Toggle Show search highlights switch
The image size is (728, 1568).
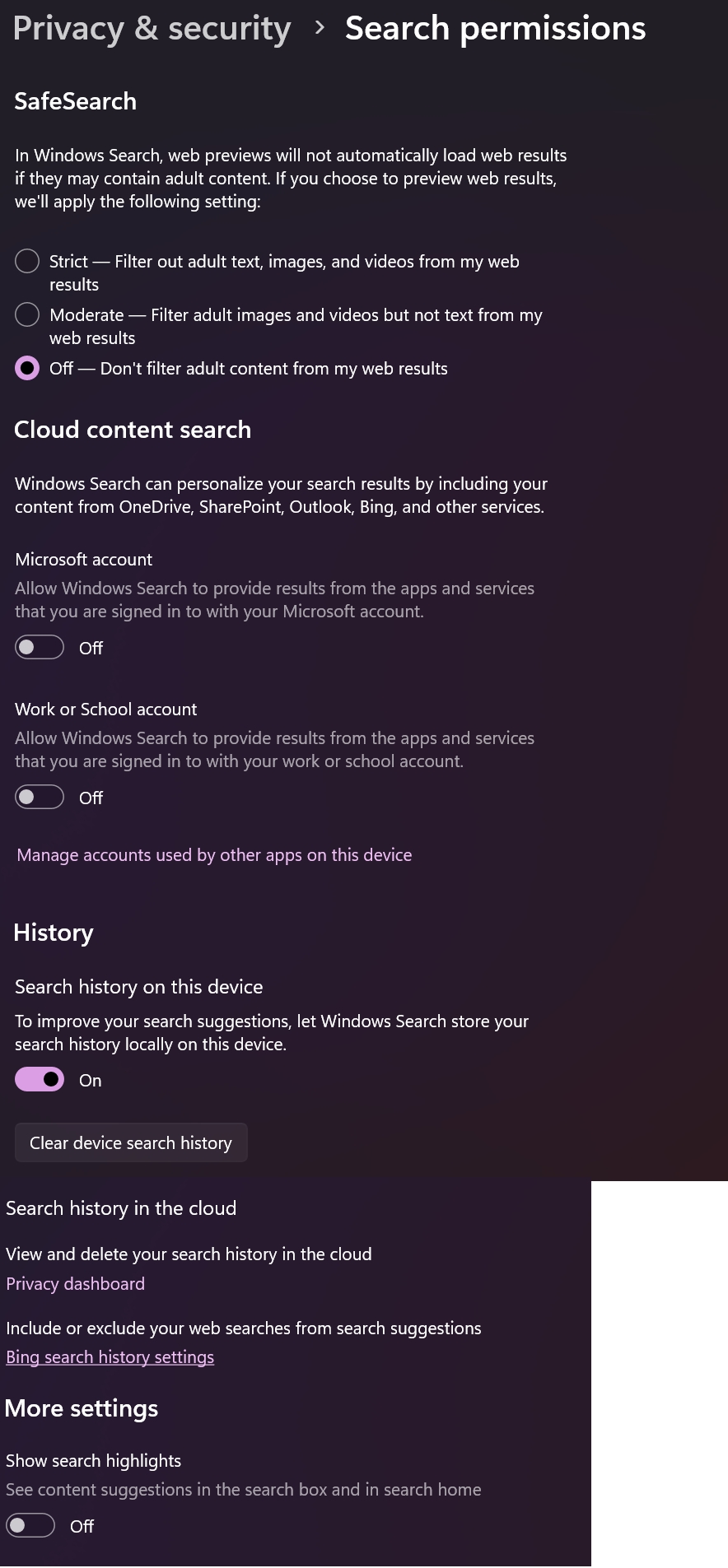[x=30, y=1526]
